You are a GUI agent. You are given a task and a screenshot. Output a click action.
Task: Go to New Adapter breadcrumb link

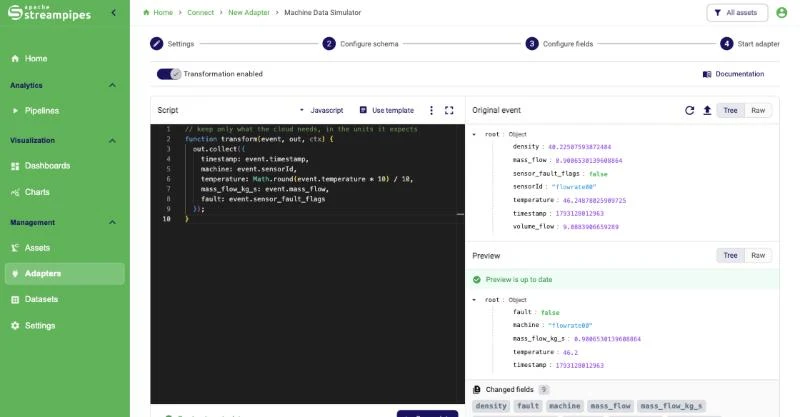point(249,12)
